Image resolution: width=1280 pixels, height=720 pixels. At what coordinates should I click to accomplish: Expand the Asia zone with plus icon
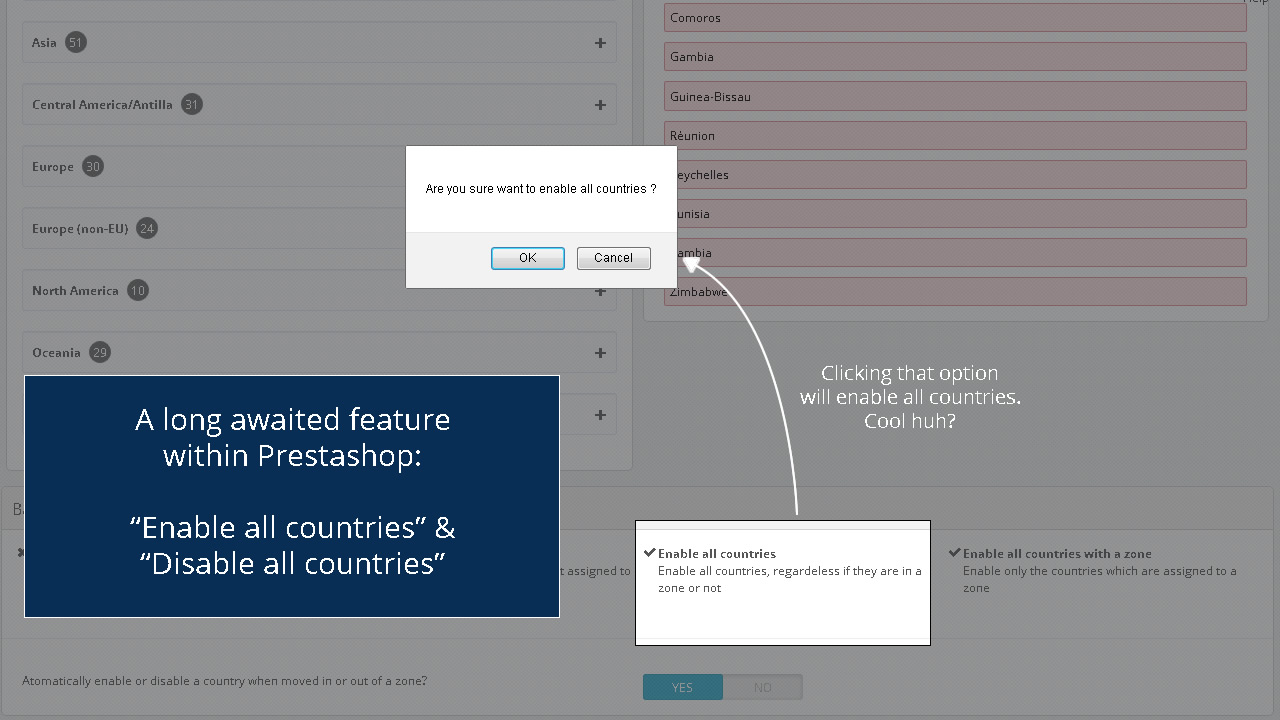pos(600,43)
